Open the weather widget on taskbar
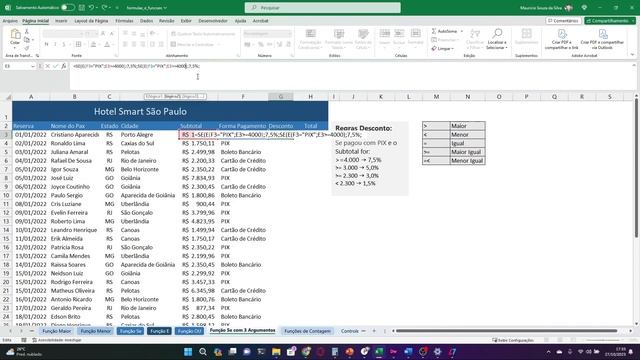The image size is (640, 360). [x=24, y=352]
